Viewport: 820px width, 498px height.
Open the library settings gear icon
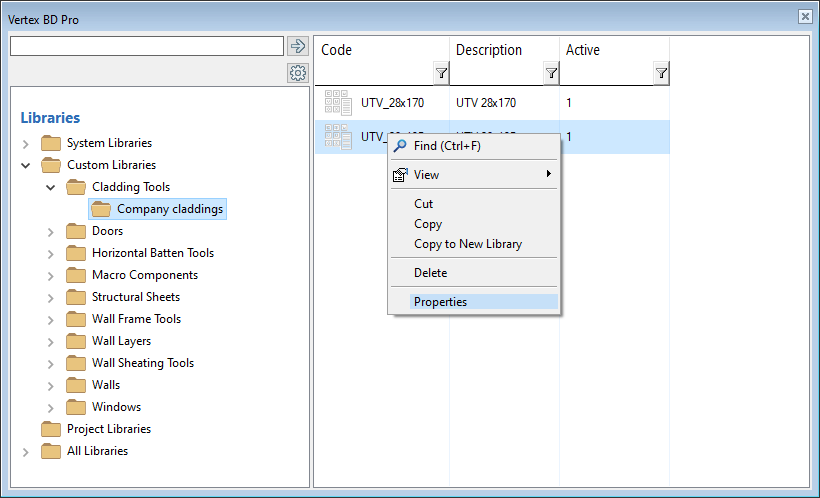[x=297, y=73]
